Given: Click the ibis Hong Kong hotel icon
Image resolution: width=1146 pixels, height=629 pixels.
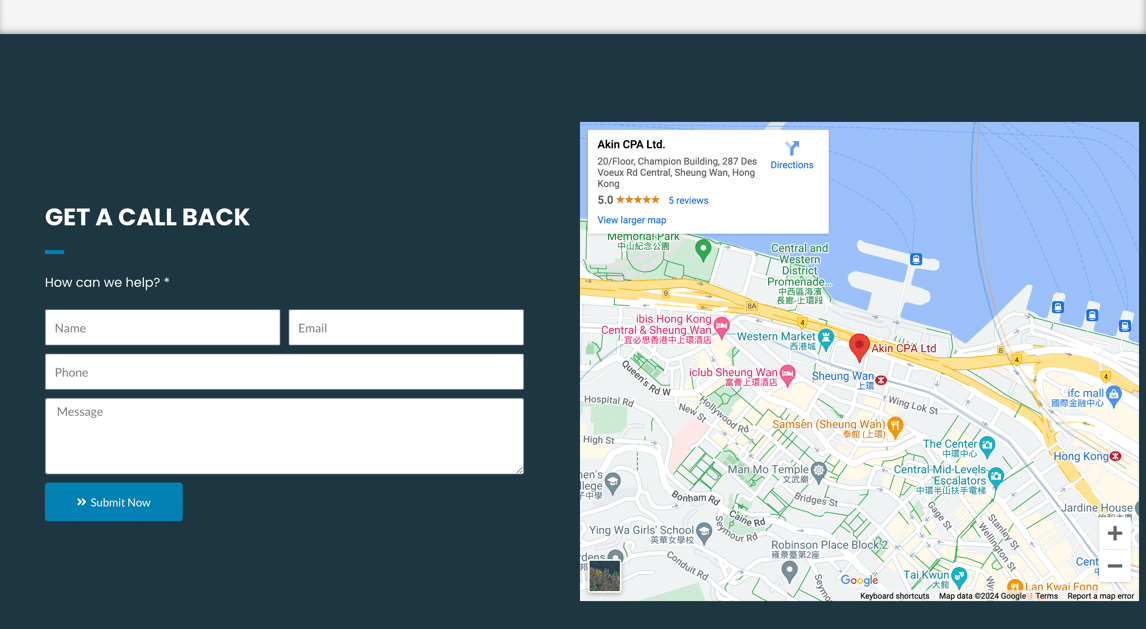Looking at the screenshot, I should point(721,327).
